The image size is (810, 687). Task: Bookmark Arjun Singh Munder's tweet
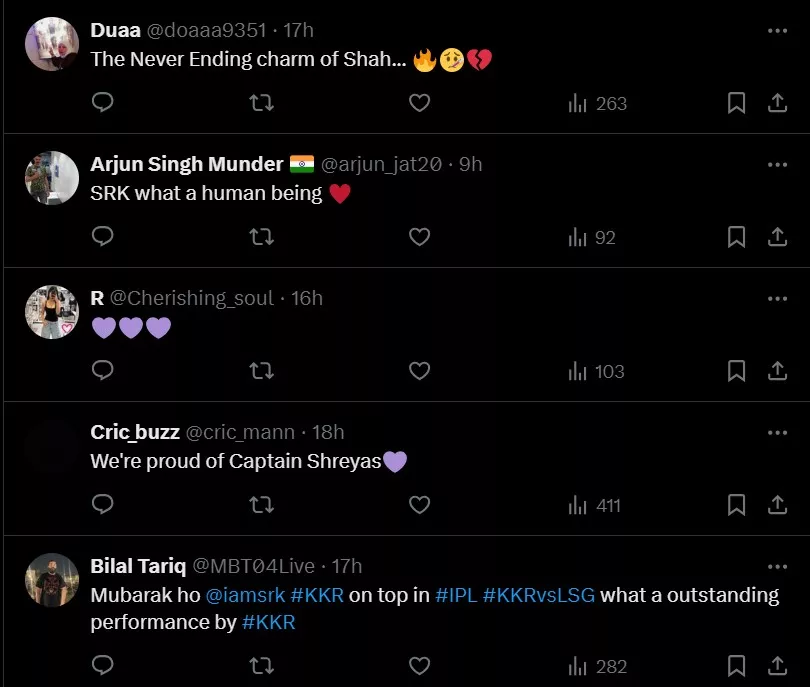(736, 237)
